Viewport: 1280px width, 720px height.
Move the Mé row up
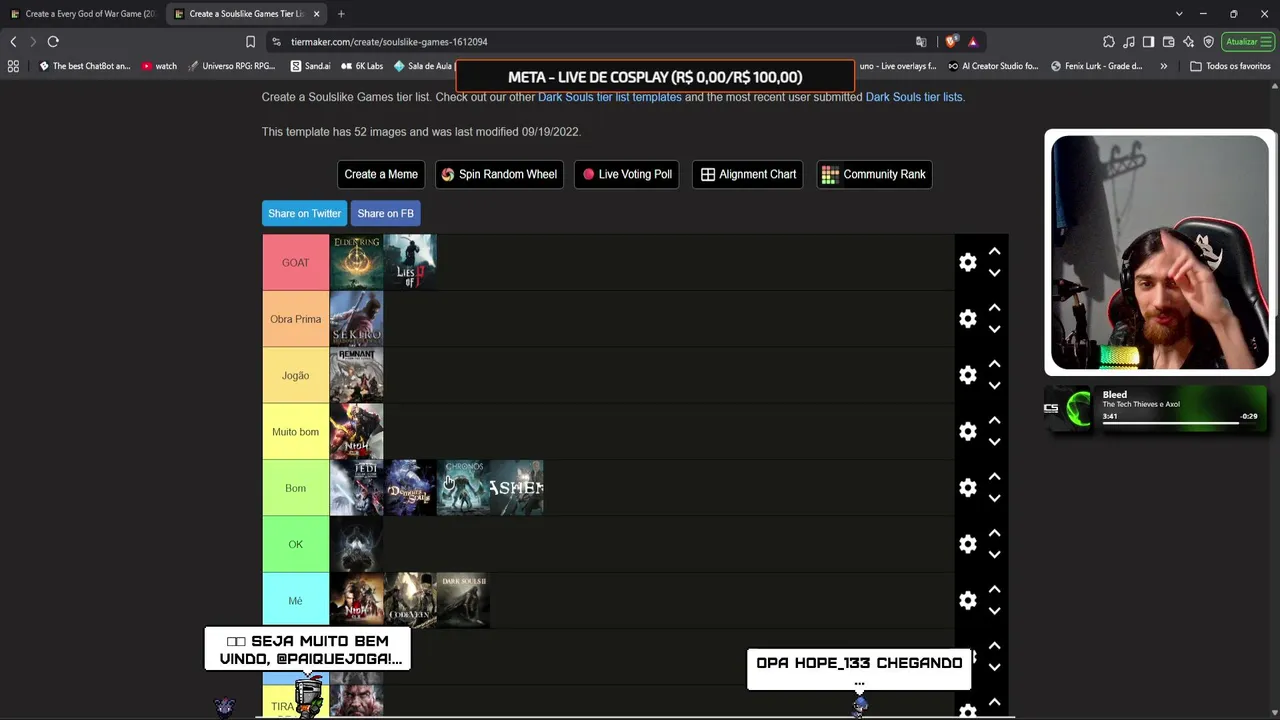tap(994, 590)
